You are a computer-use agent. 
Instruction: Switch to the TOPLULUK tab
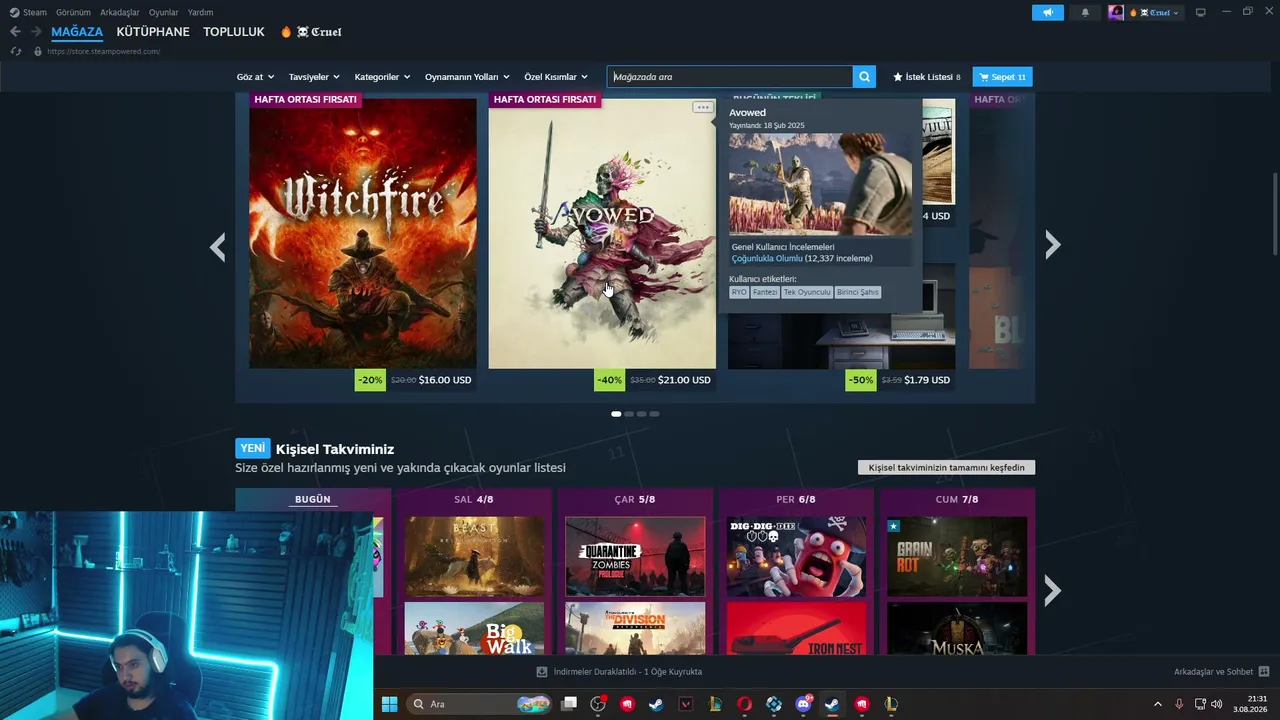click(234, 32)
